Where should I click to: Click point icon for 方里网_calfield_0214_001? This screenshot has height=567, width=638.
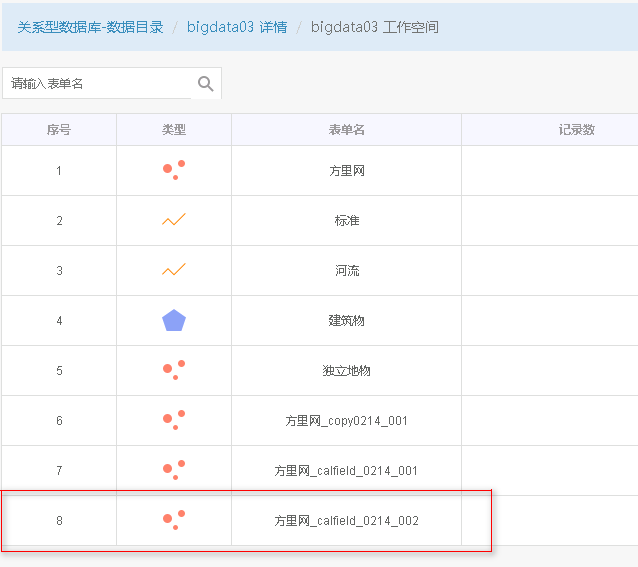coord(174,470)
